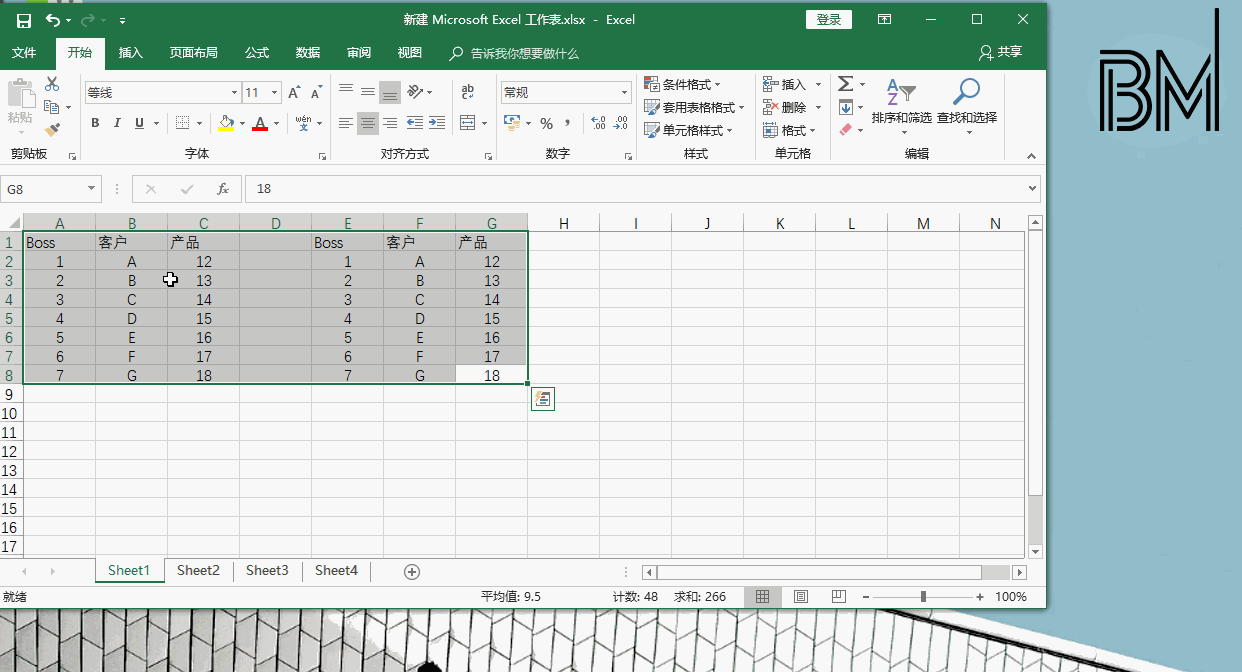Viewport: 1242px width, 672px height.
Task: Click the text orientation icon
Action: [x=416, y=92]
